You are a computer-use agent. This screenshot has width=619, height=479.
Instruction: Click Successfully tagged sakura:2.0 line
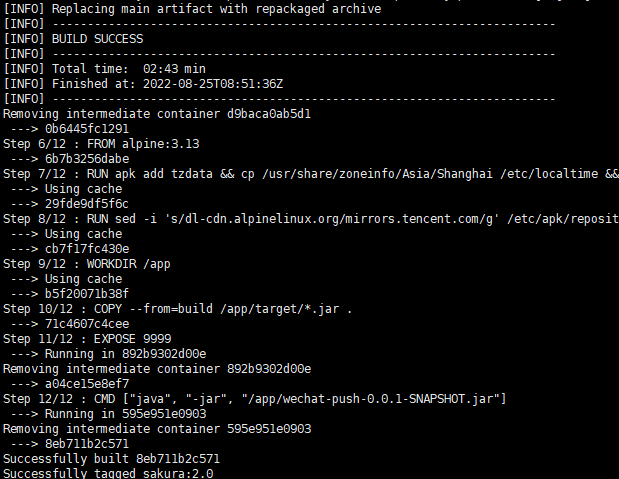[108, 473]
